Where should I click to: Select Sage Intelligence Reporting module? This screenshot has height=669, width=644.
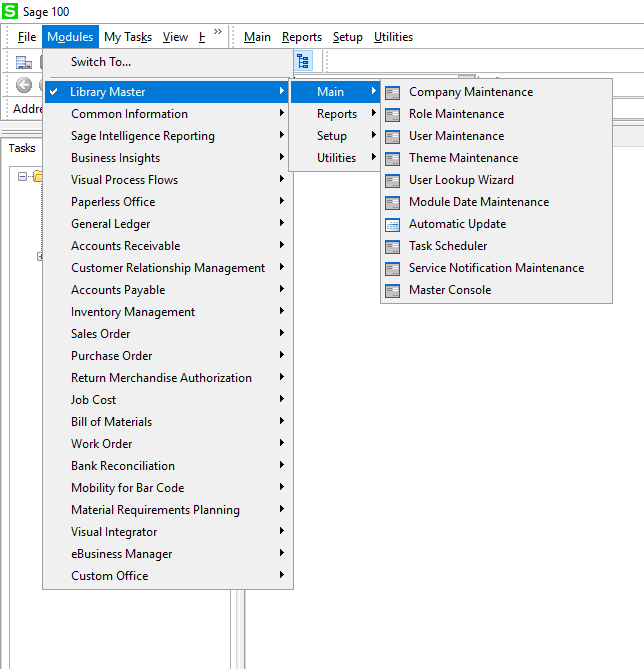coord(167,136)
